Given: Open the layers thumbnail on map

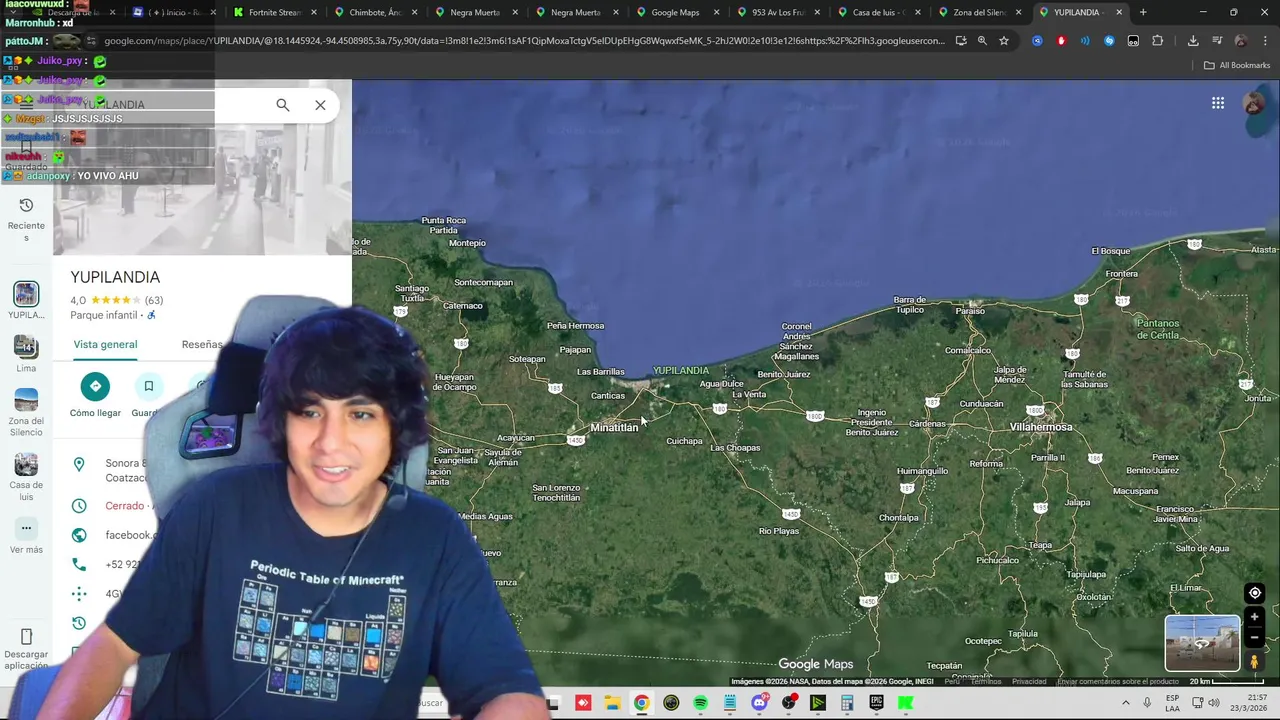Looking at the screenshot, I should coord(1202,643).
